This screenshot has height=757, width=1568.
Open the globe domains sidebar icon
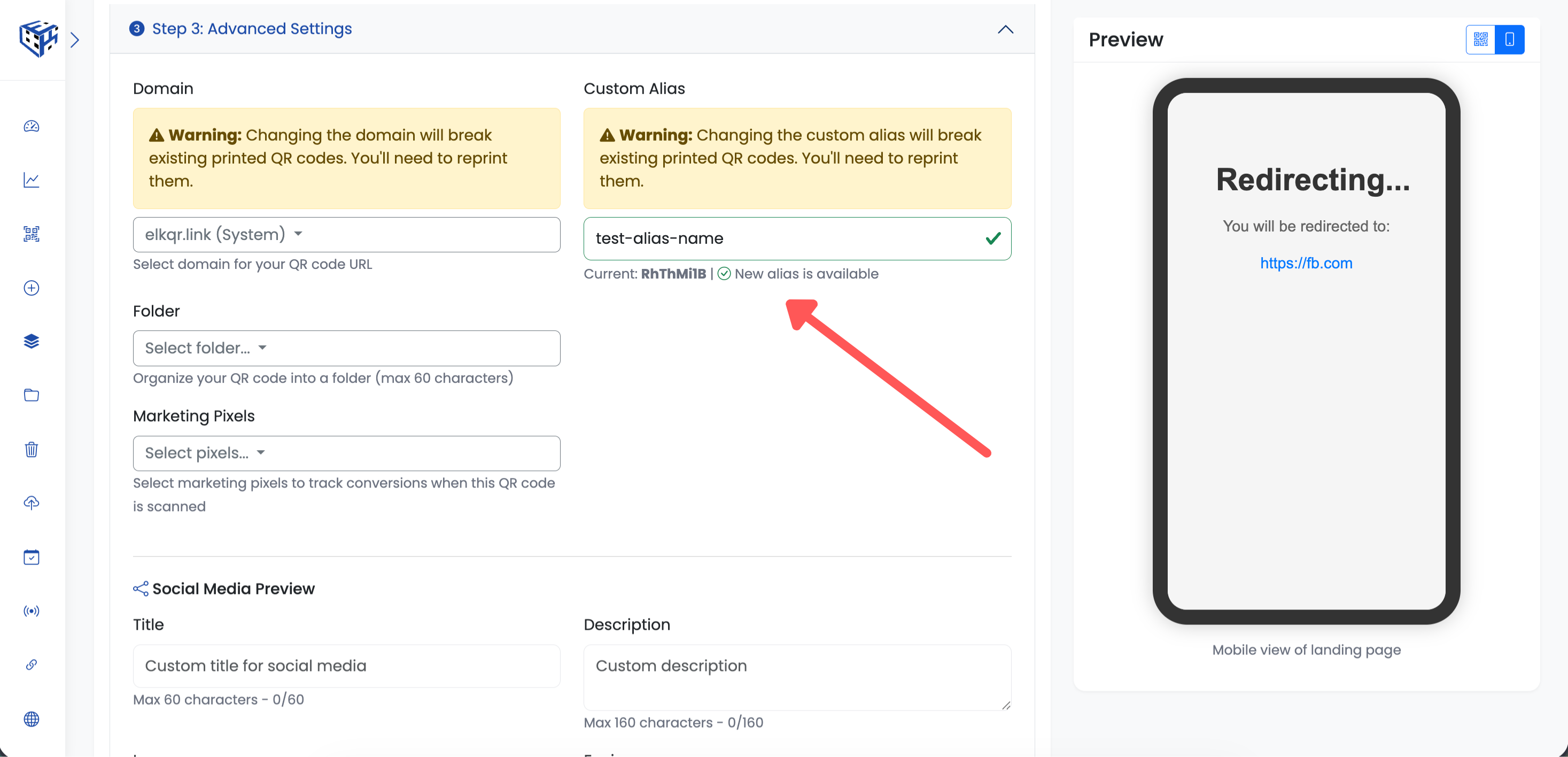[x=32, y=719]
